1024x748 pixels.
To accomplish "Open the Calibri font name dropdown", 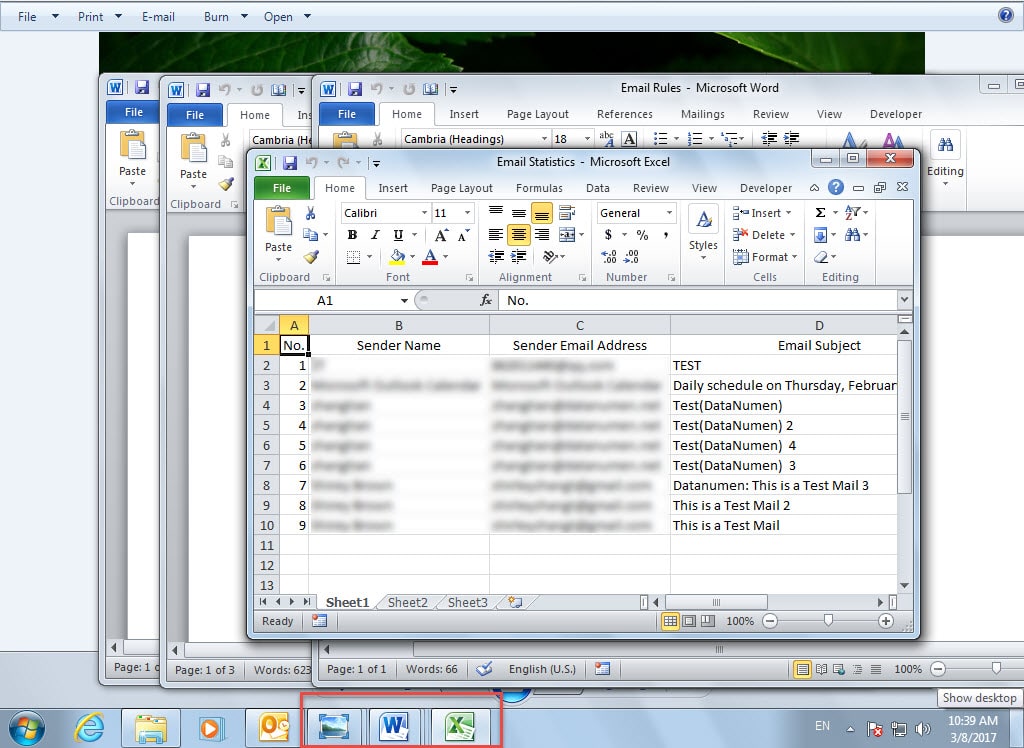I will (x=424, y=213).
